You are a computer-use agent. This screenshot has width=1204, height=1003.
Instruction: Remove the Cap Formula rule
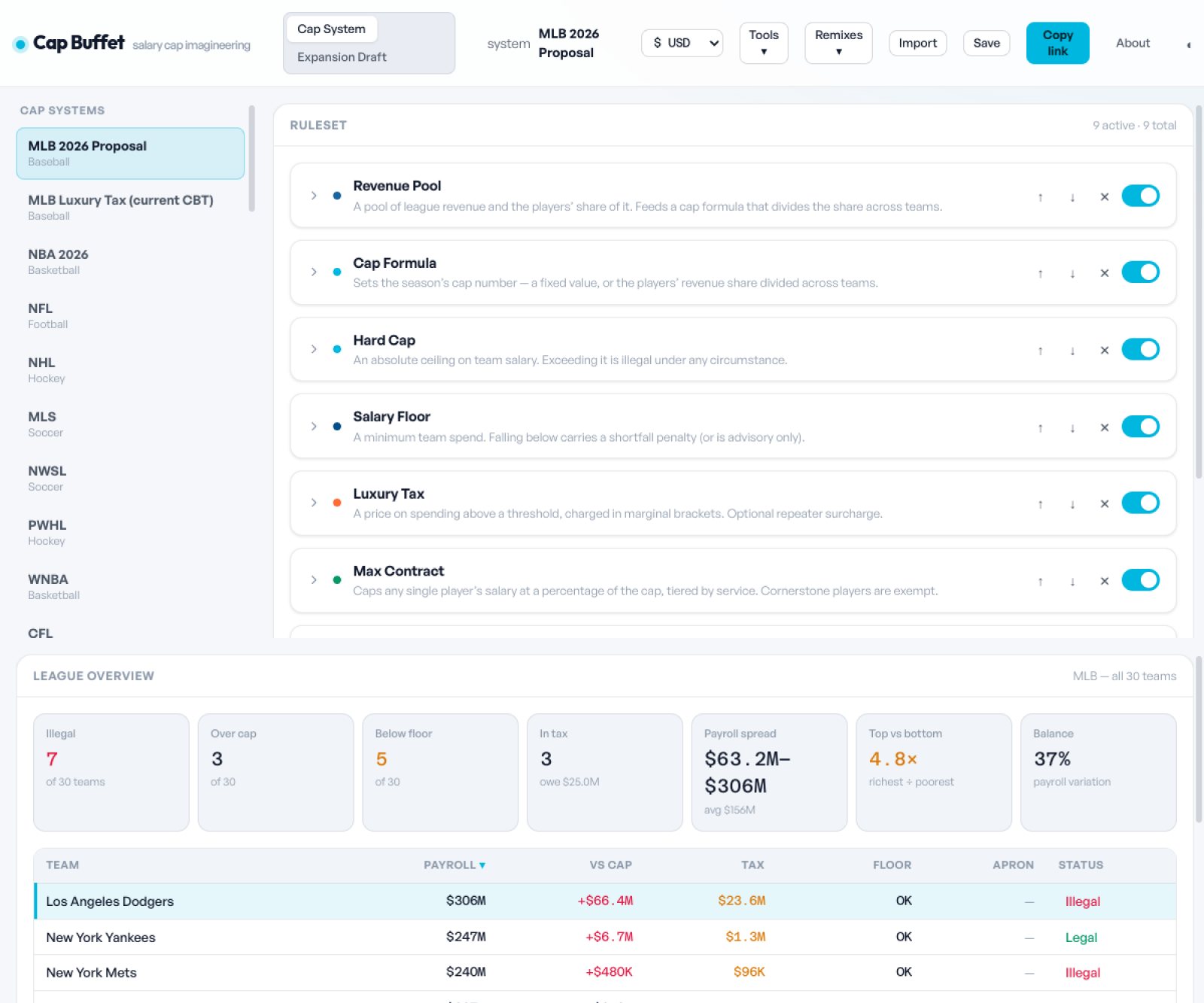click(x=1105, y=274)
